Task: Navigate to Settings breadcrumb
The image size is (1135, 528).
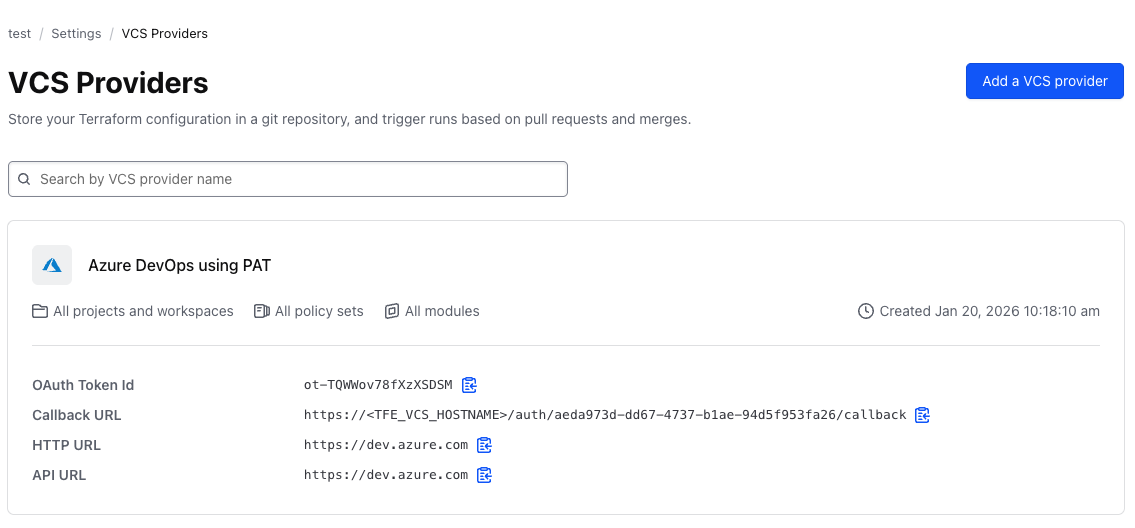Action: pyautogui.click(x=76, y=34)
